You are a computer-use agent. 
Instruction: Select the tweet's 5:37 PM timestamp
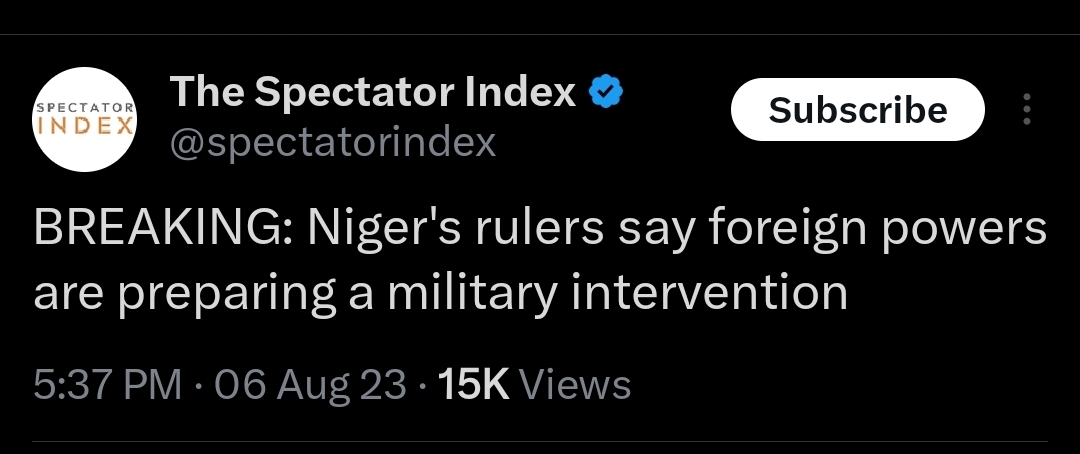click(107, 384)
